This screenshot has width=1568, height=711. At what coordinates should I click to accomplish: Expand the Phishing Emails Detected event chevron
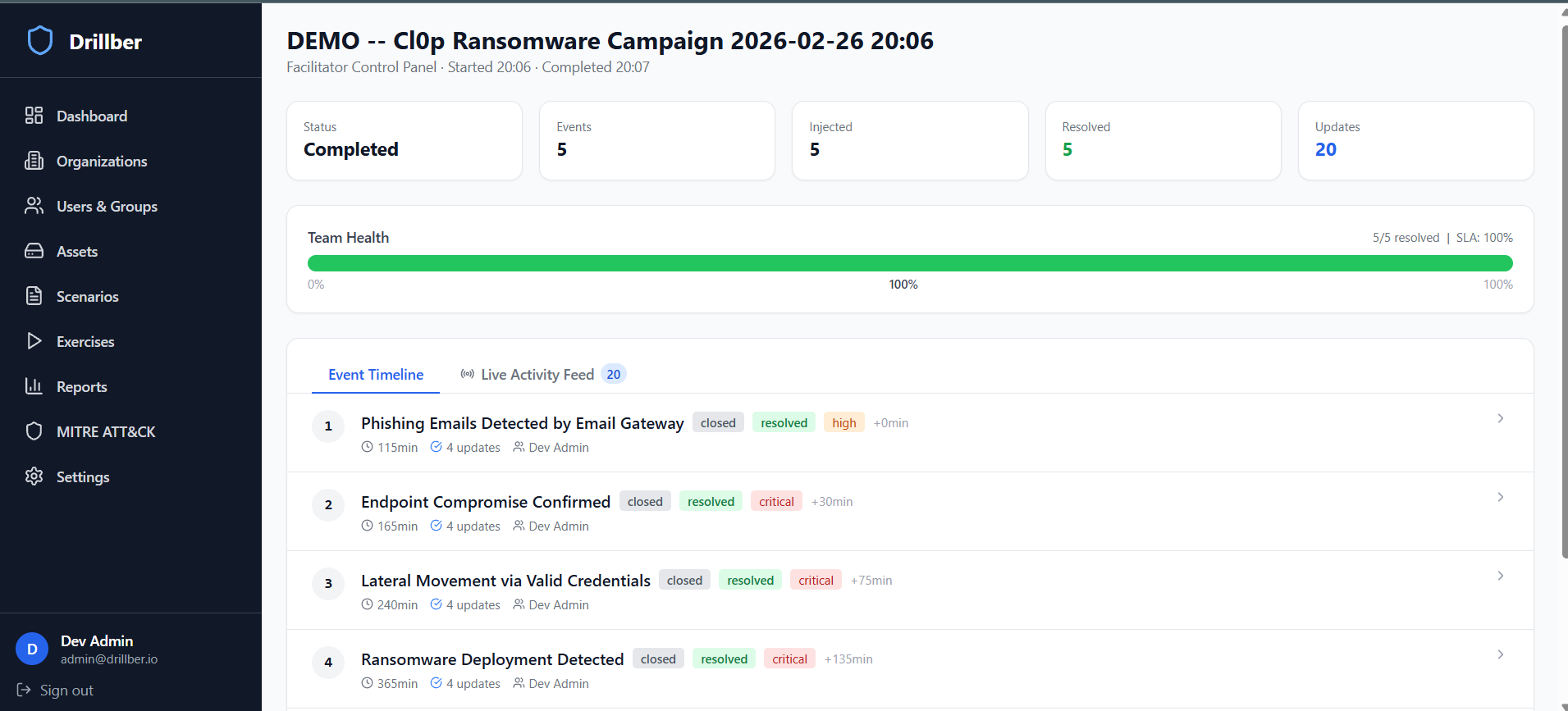tap(1500, 419)
